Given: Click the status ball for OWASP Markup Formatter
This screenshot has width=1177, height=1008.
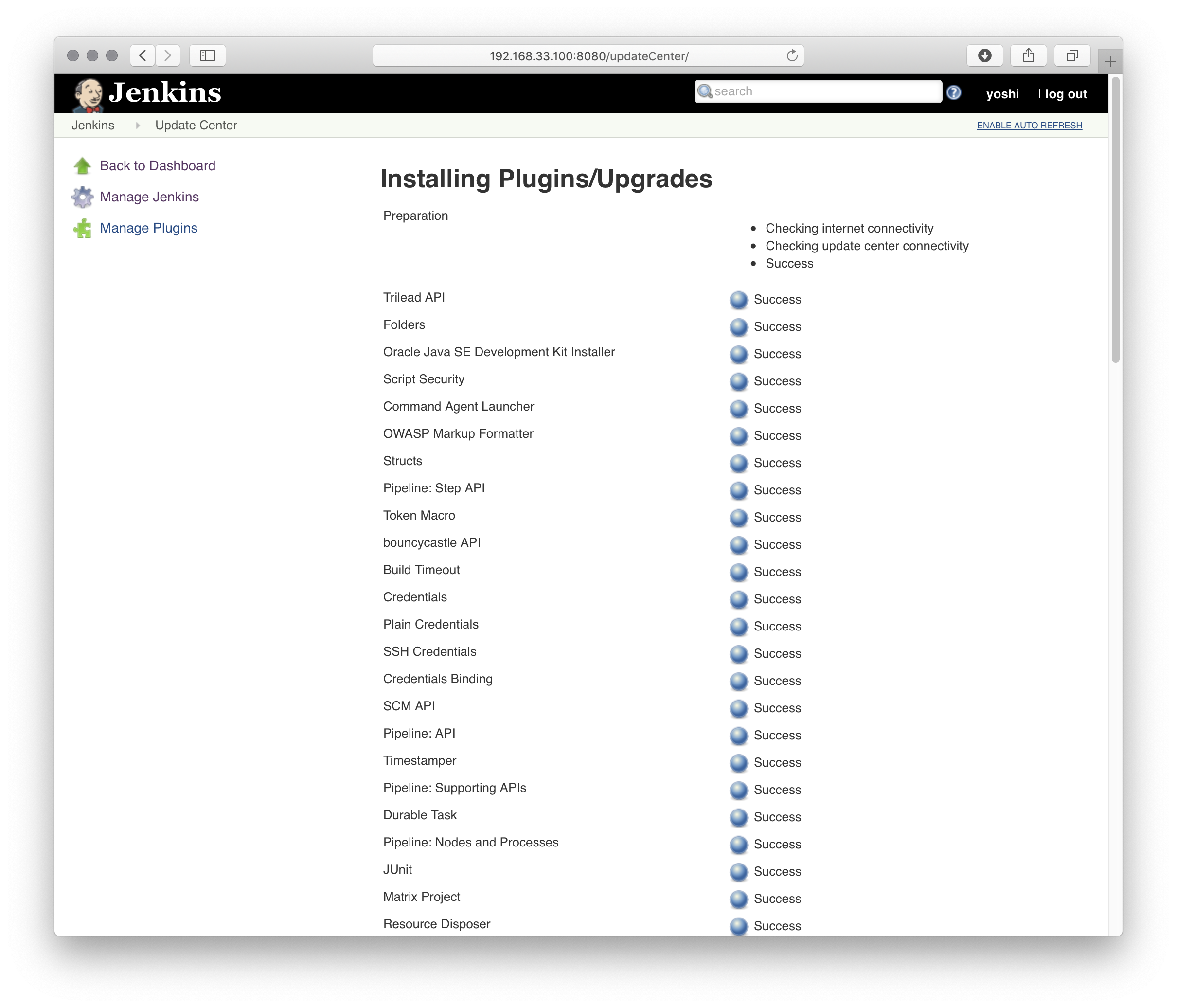Looking at the screenshot, I should click(x=738, y=436).
